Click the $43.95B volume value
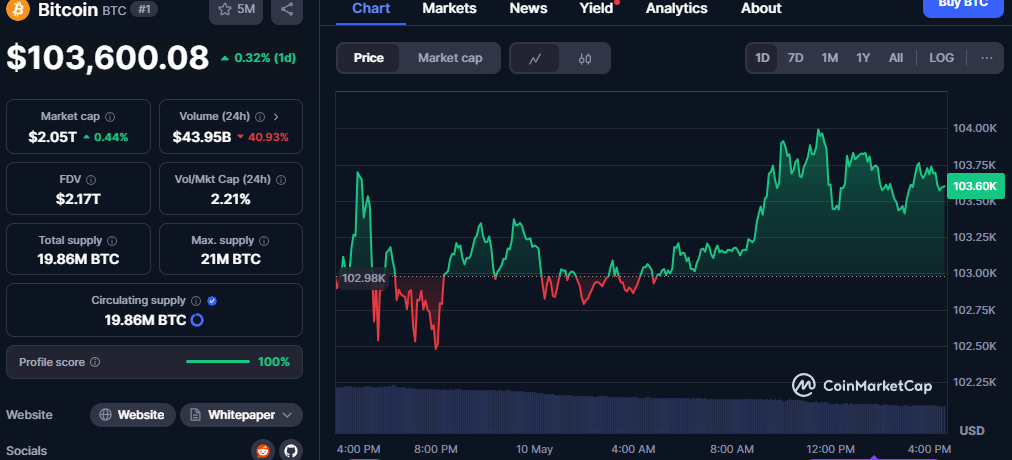Image resolution: width=1012 pixels, height=460 pixels. point(202,137)
